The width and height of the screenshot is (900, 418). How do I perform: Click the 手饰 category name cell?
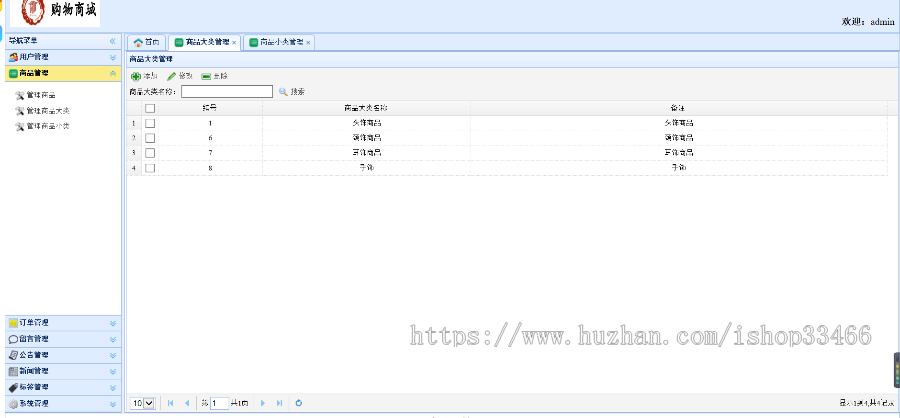(x=366, y=168)
